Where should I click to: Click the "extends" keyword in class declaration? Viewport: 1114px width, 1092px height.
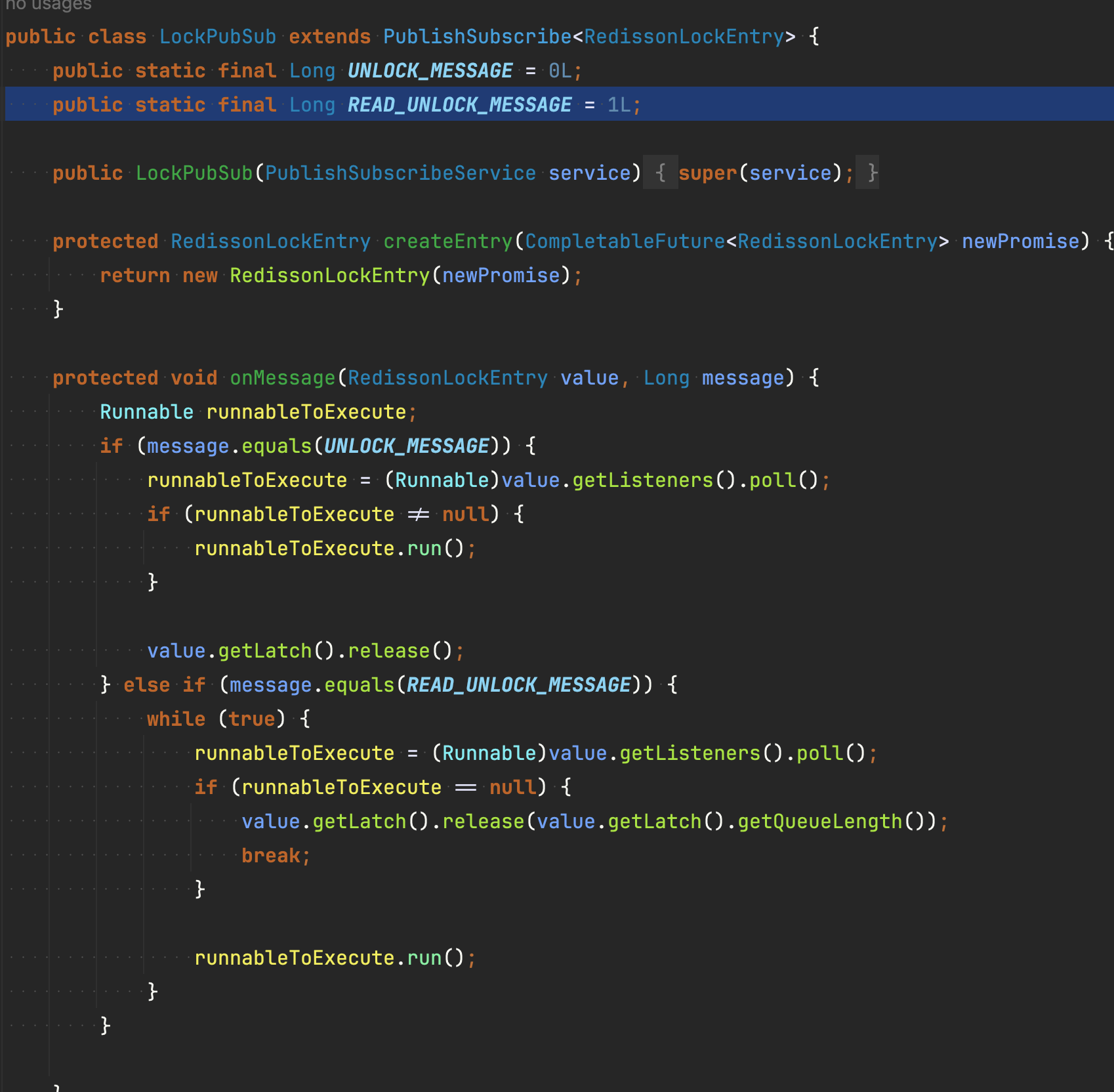coord(330,37)
